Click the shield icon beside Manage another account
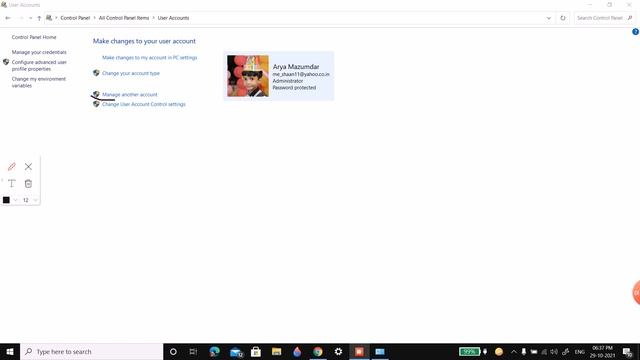The width and height of the screenshot is (640, 360). tap(96, 94)
